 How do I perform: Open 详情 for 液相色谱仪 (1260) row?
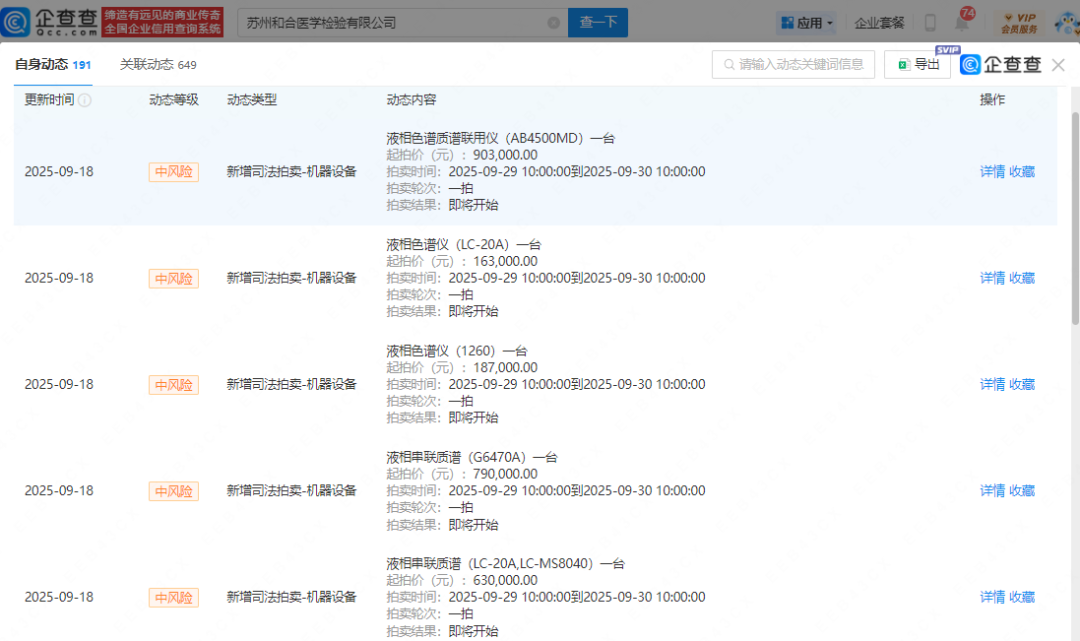993,384
